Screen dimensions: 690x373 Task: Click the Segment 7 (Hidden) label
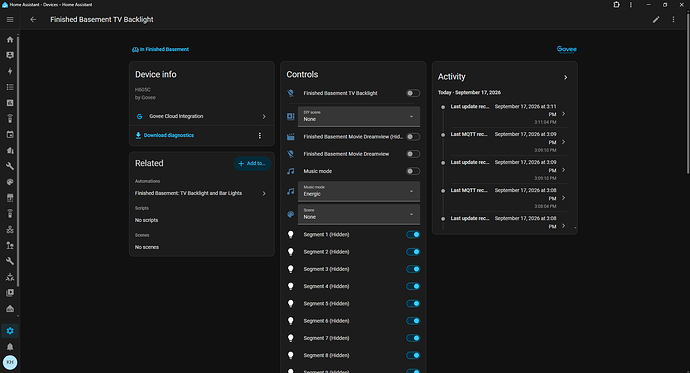coord(326,338)
